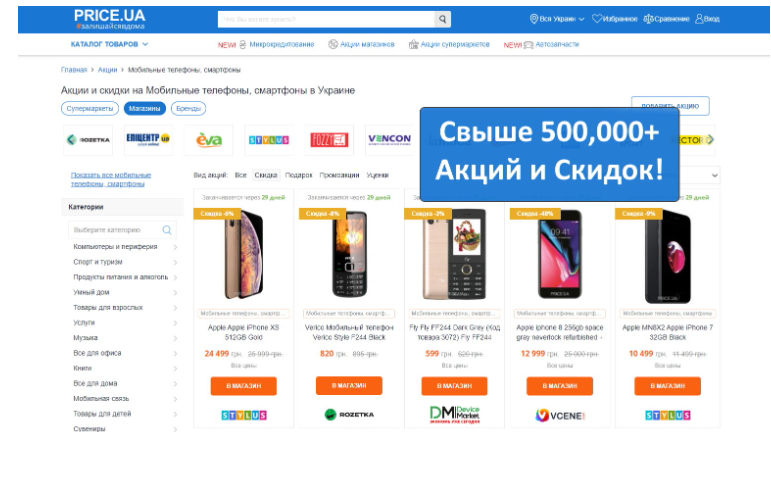Click the Вход user icon

click(x=699, y=19)
